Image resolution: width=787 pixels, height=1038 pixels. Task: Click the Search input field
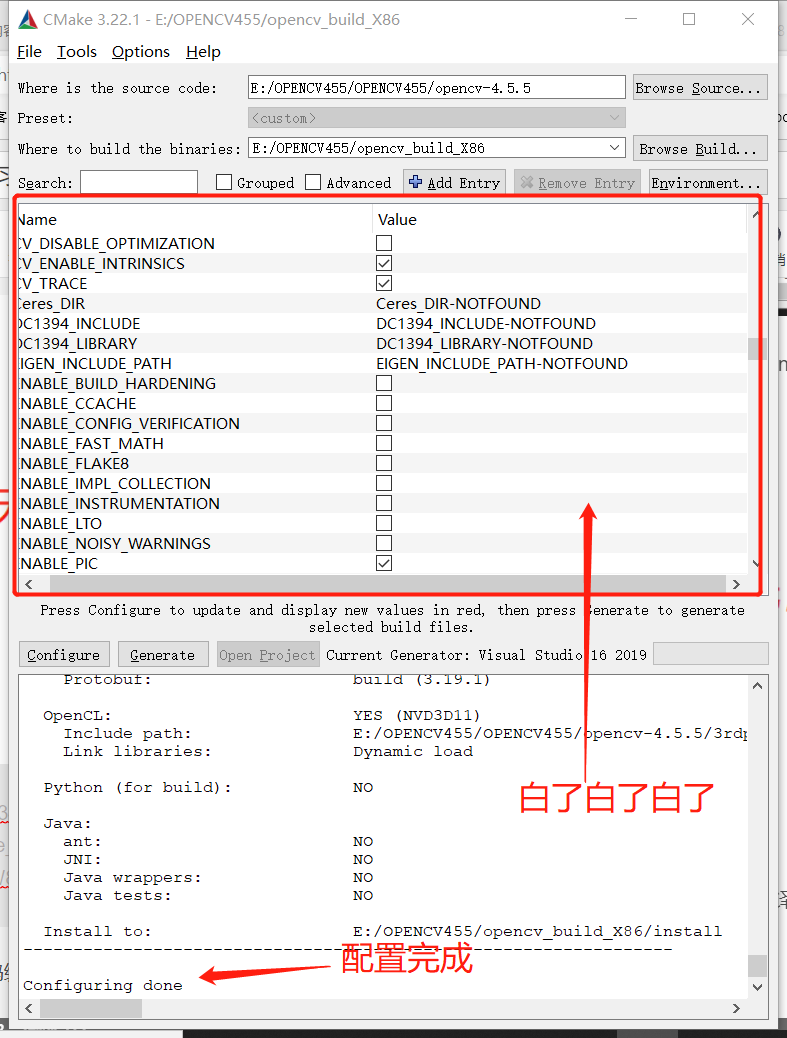(x=139, y=183)
